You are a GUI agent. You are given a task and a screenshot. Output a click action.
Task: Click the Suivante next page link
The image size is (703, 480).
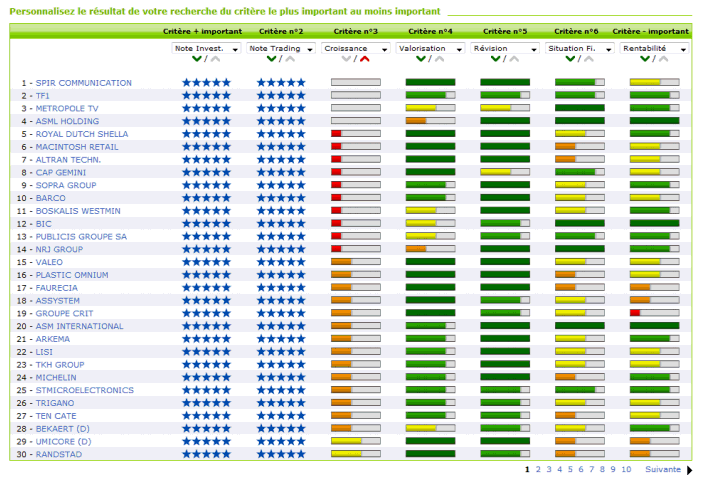point(662,469)
